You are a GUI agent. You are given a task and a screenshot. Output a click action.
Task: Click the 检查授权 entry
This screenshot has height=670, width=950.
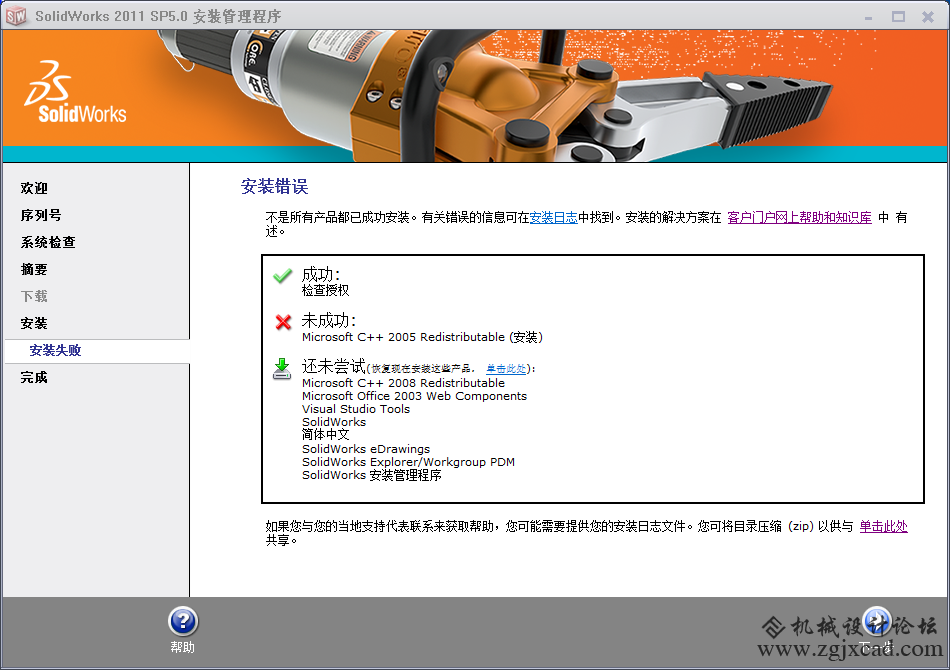point(325,290)
